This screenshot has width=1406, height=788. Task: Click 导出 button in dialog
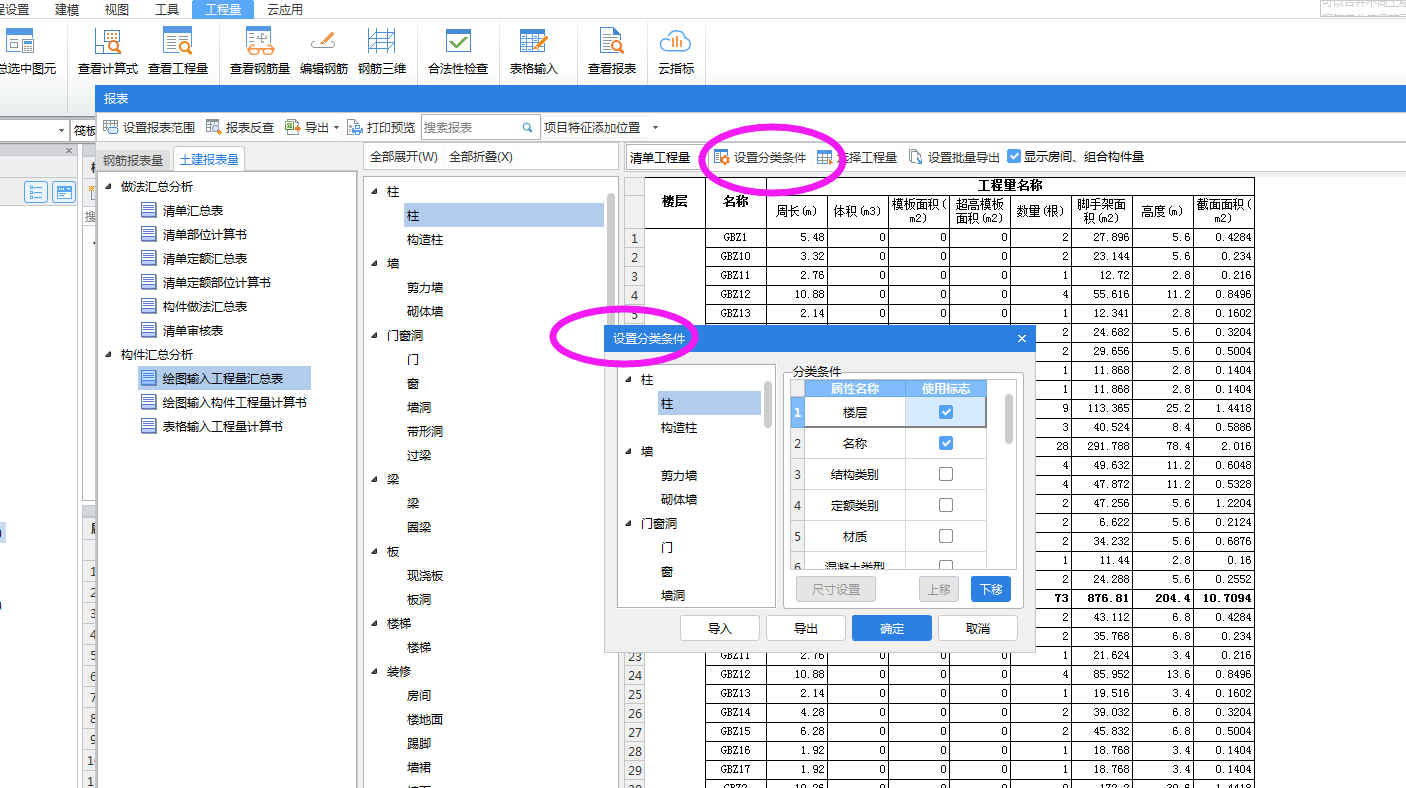[806, 628]
